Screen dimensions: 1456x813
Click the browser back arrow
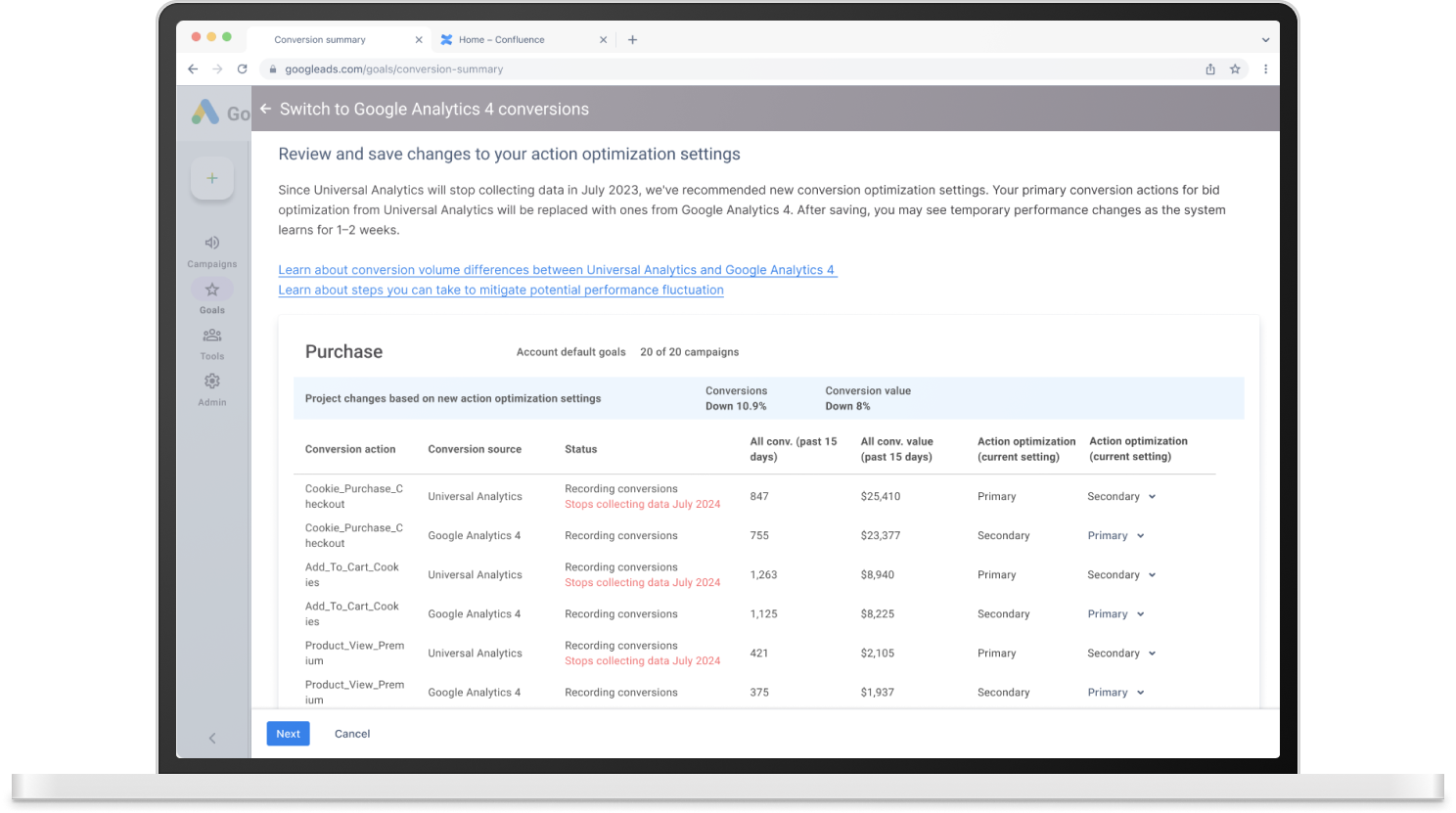(x=193, y=69)
